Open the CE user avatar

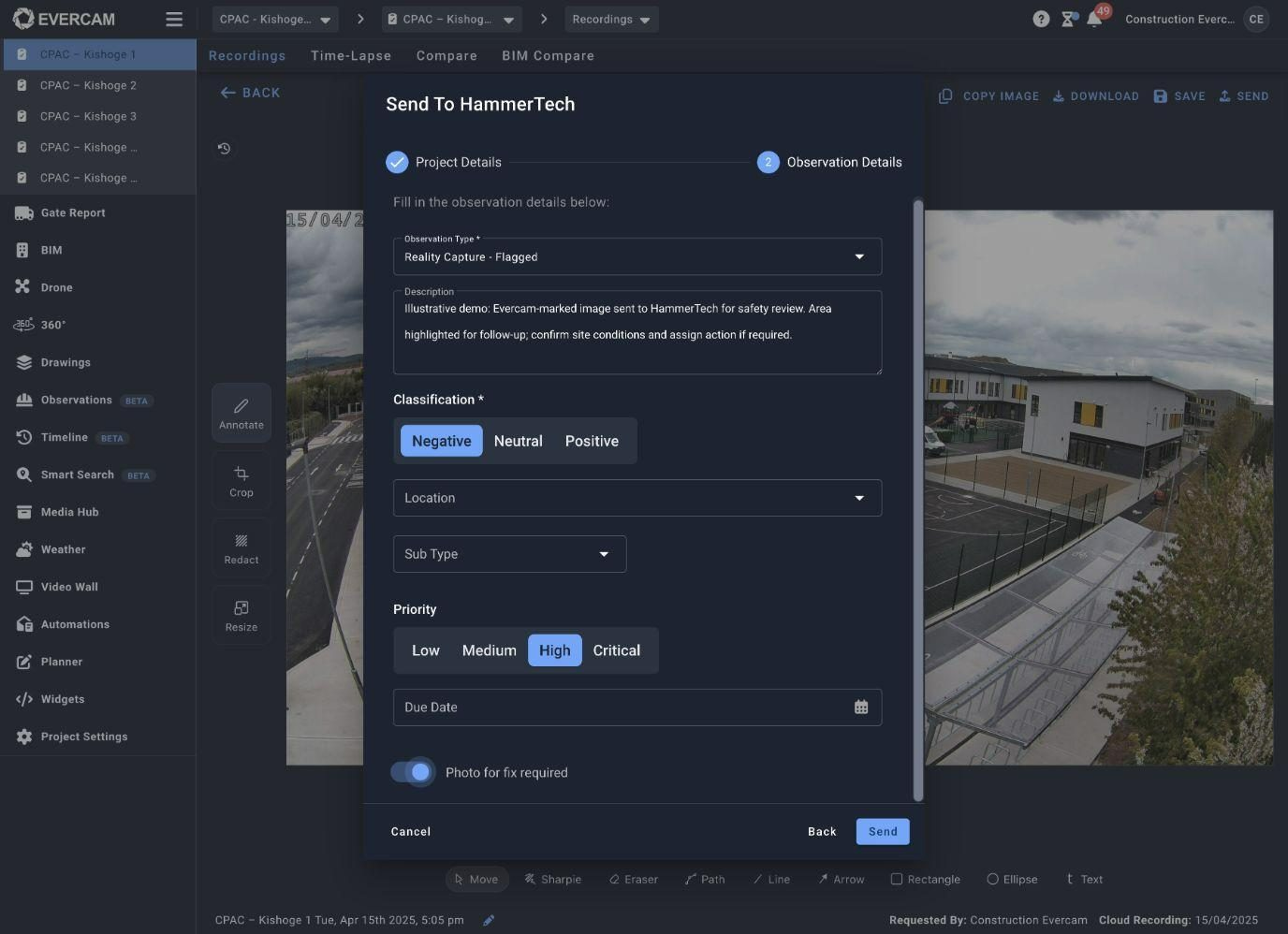1256,19
